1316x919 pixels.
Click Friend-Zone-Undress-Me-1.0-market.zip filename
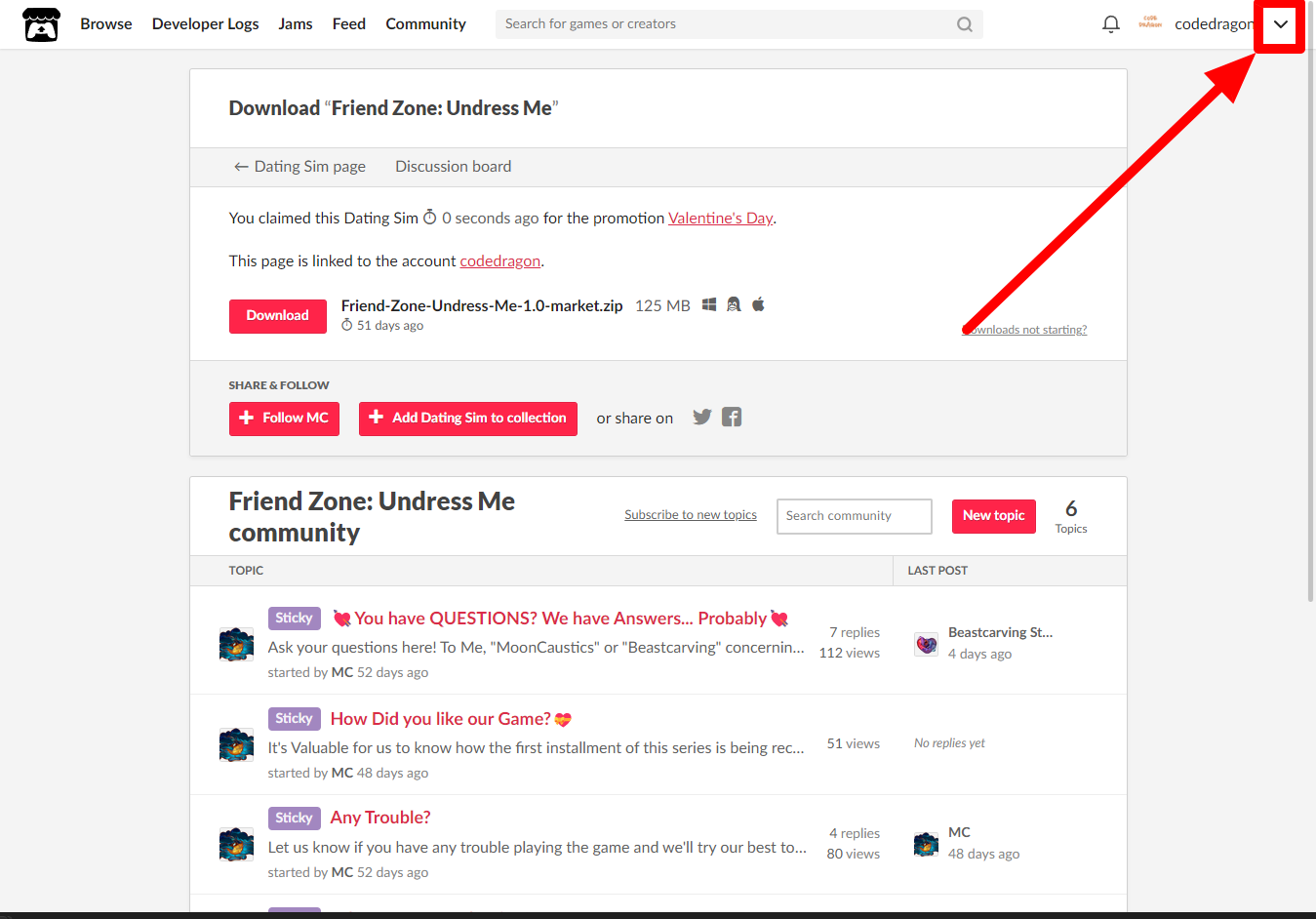point(482,305)
